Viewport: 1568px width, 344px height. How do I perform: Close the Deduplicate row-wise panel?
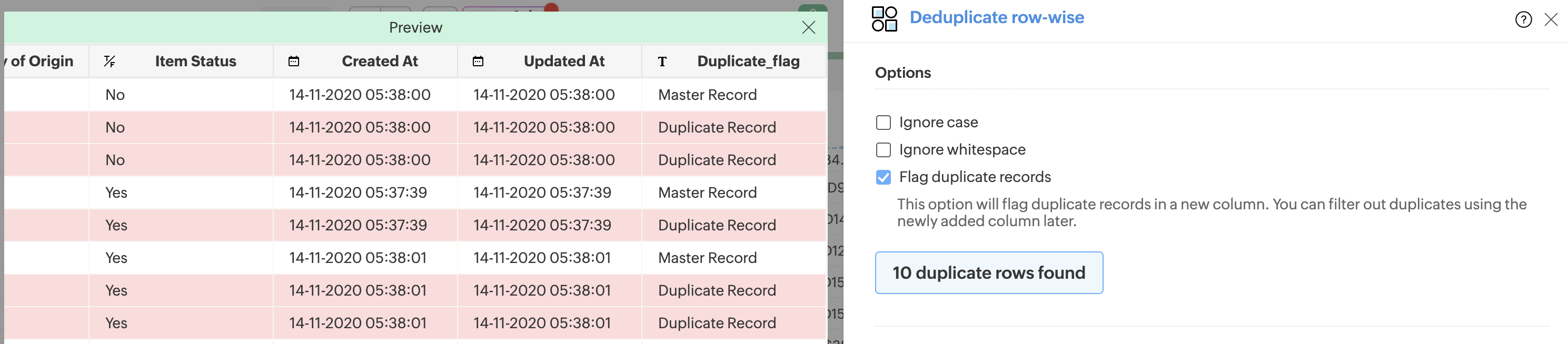1550,20
